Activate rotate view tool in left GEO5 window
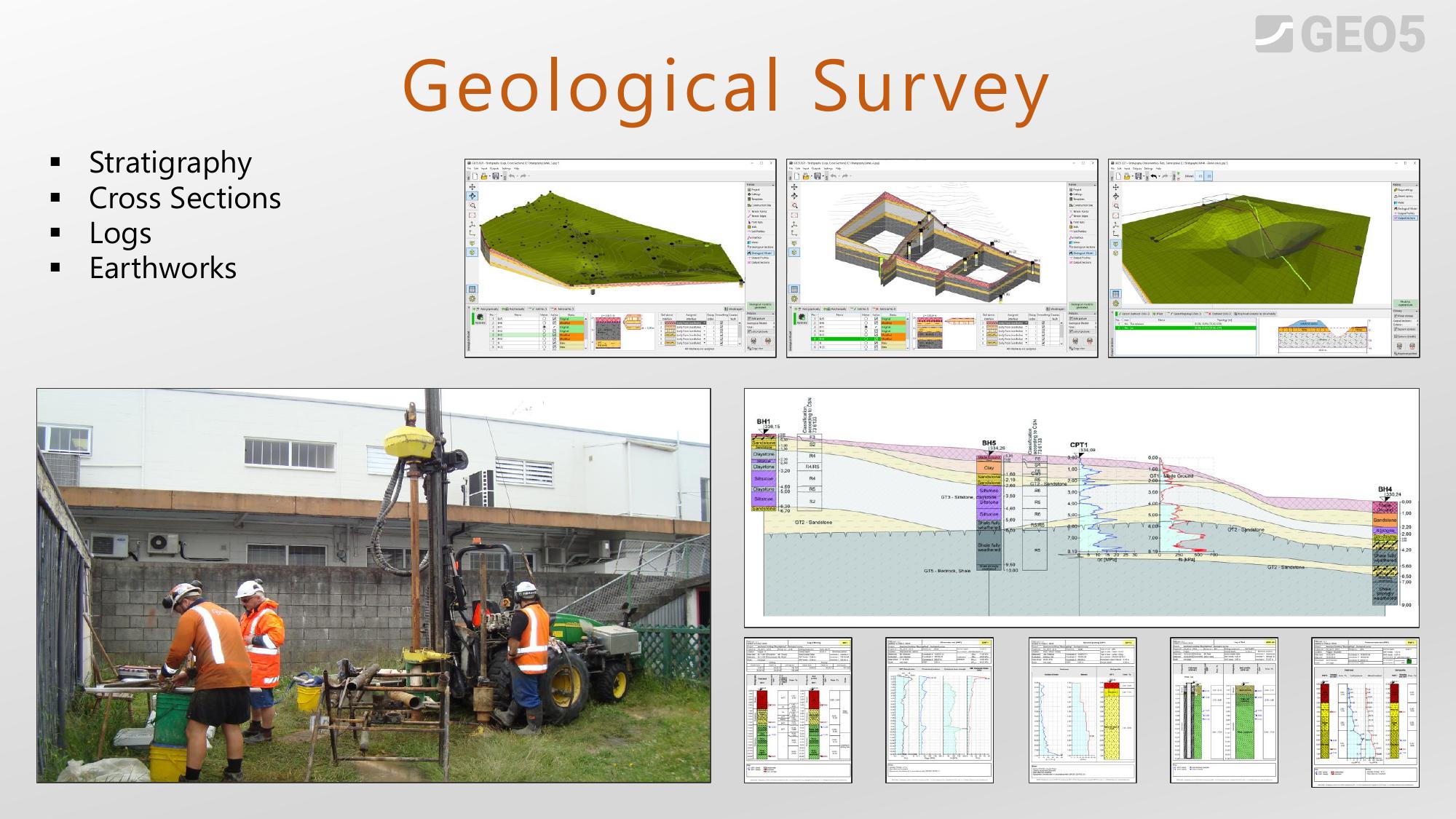Image resolution: width=1456 pixels, height=819 pixels. coord(472,196)
